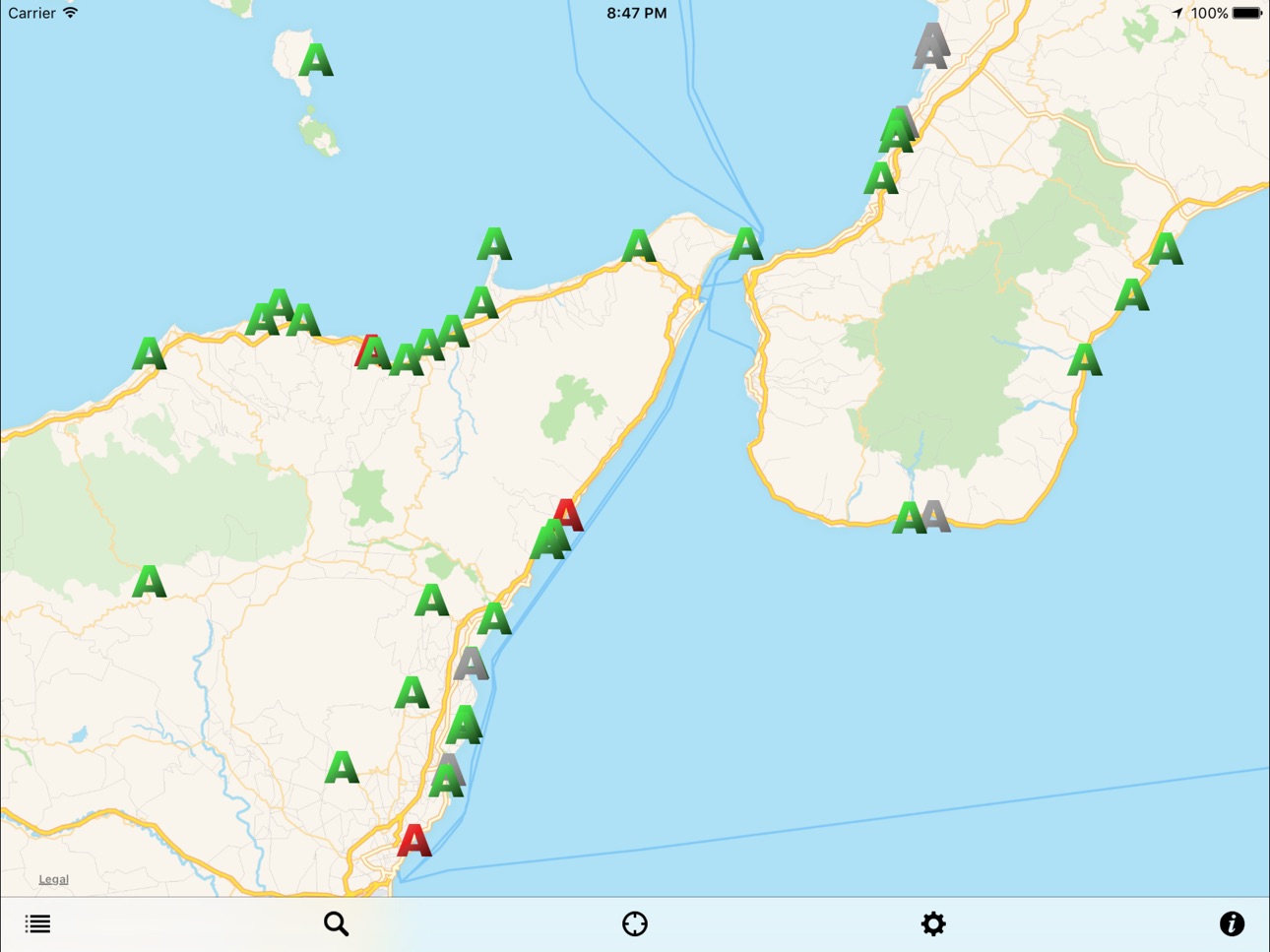The height and width of the screenshot is (952, 1270).
Task: Select lone green marker below the top-right cluster
Action: [x=881, y=179]
